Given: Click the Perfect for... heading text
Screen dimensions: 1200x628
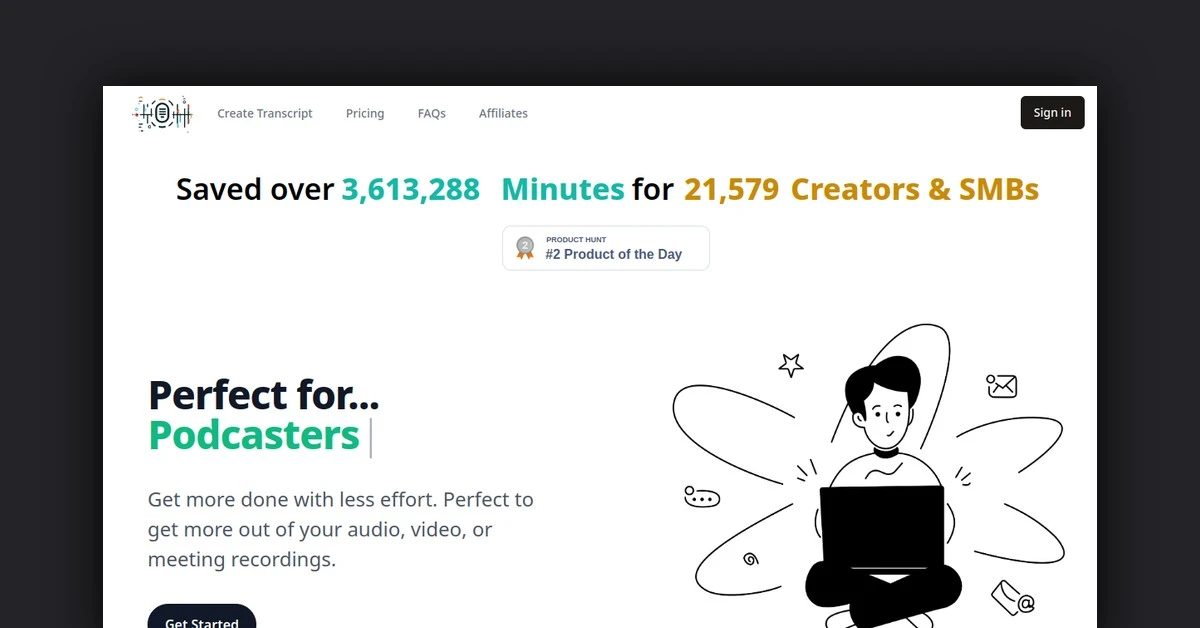Looking at the screenshot, I should [264, 395].
